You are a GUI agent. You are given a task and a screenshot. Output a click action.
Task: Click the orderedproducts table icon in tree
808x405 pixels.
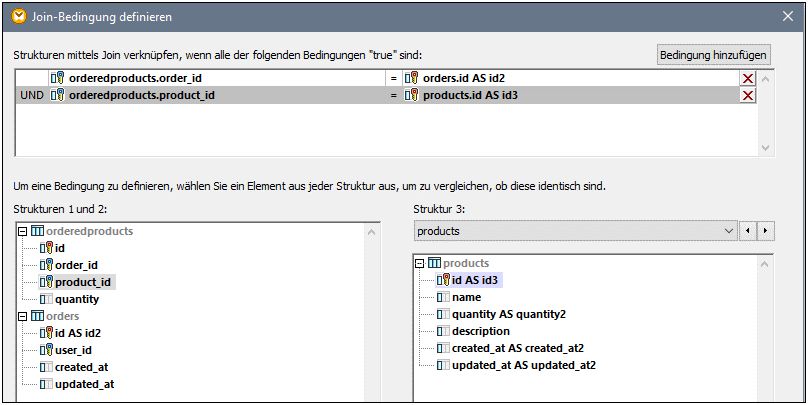click(37, 231)
